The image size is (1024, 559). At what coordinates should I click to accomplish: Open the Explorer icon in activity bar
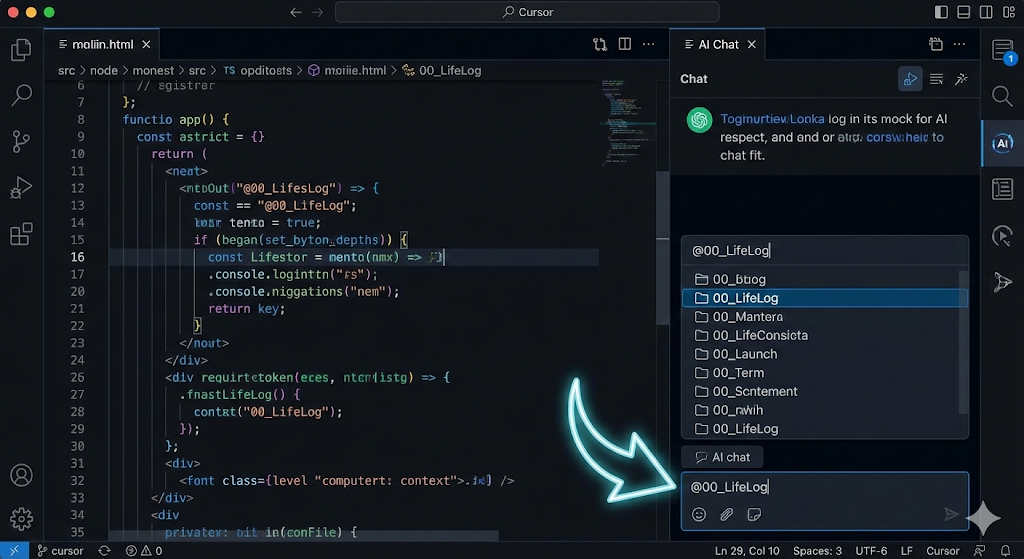coord(21,50)
